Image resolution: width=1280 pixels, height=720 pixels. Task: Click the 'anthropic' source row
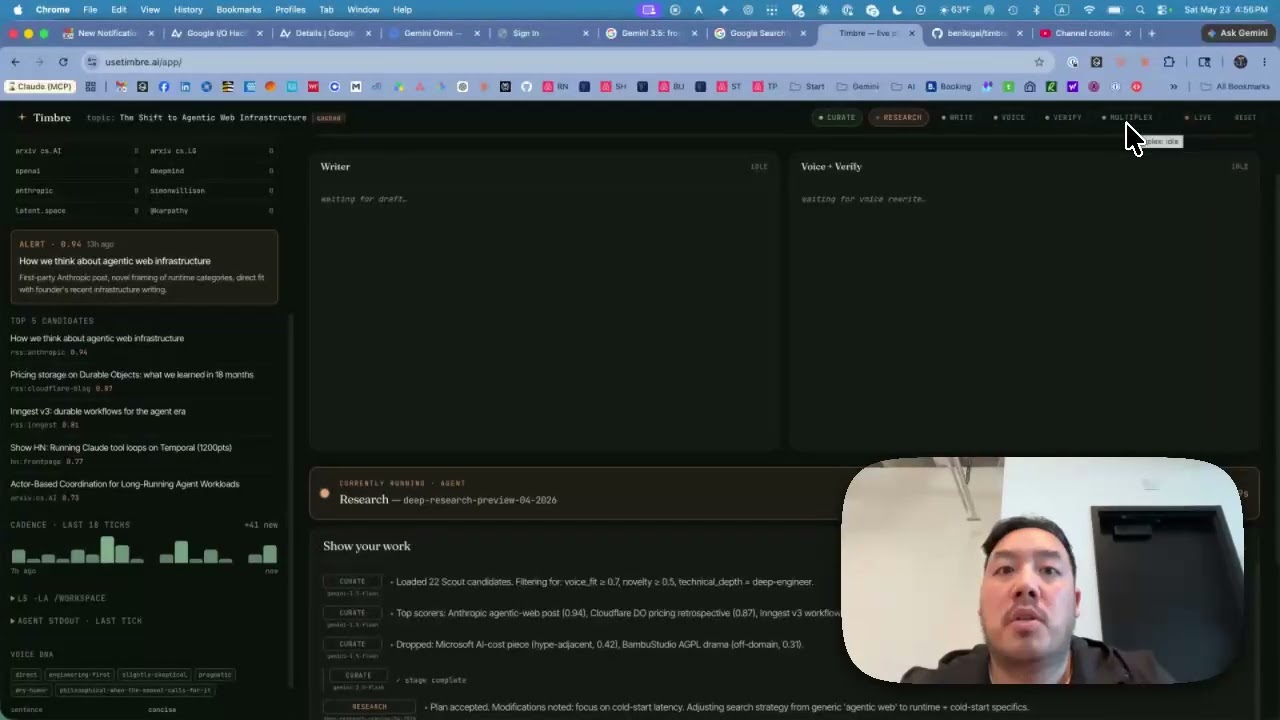pos(76,191)
